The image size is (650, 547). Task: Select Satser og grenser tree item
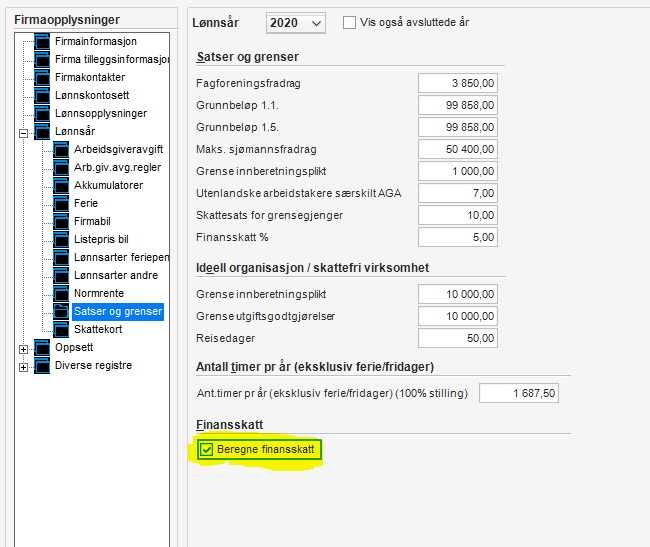click(118, 312)
